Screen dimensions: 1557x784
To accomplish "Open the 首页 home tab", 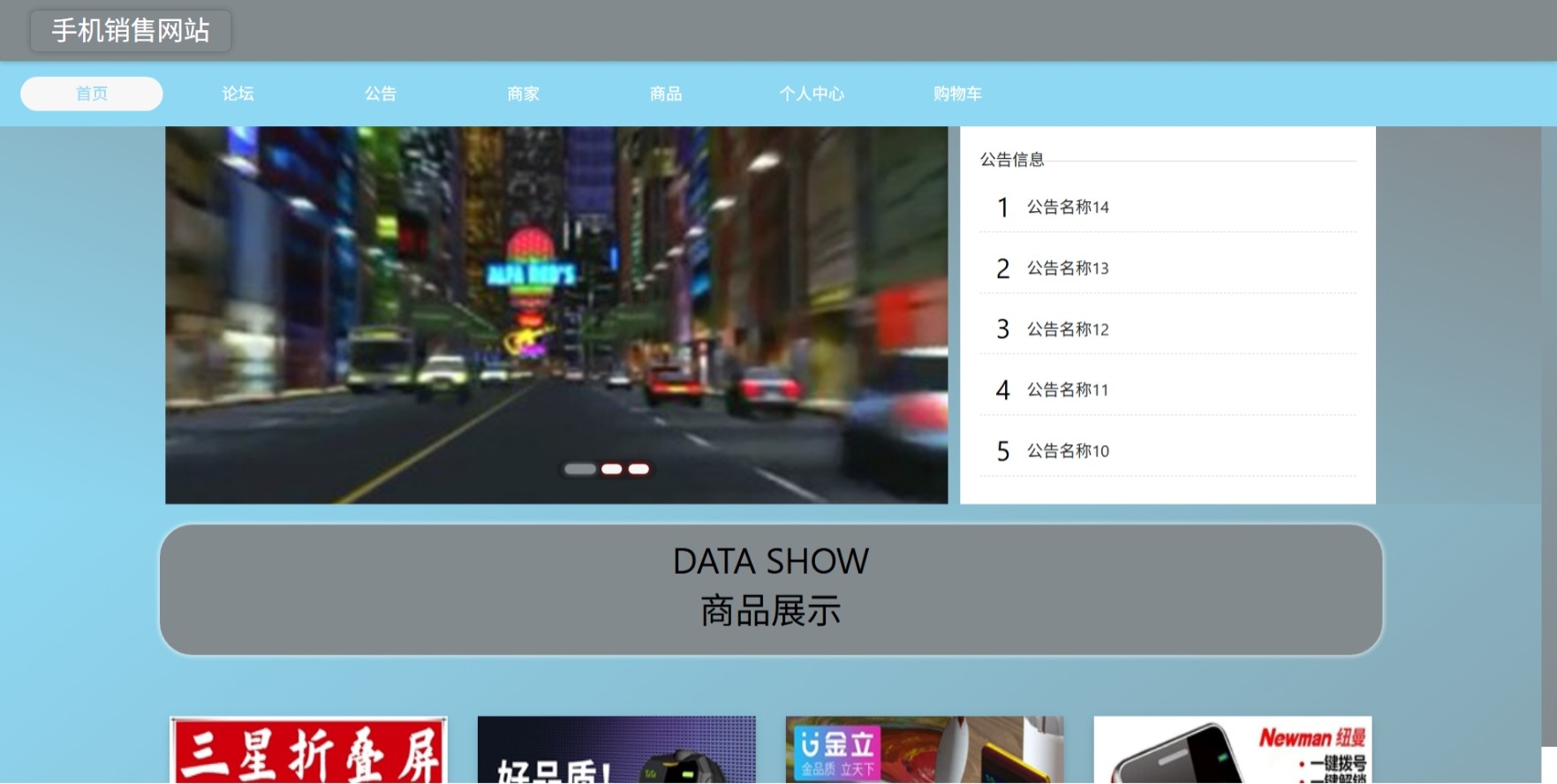I will tap(92, 94).
